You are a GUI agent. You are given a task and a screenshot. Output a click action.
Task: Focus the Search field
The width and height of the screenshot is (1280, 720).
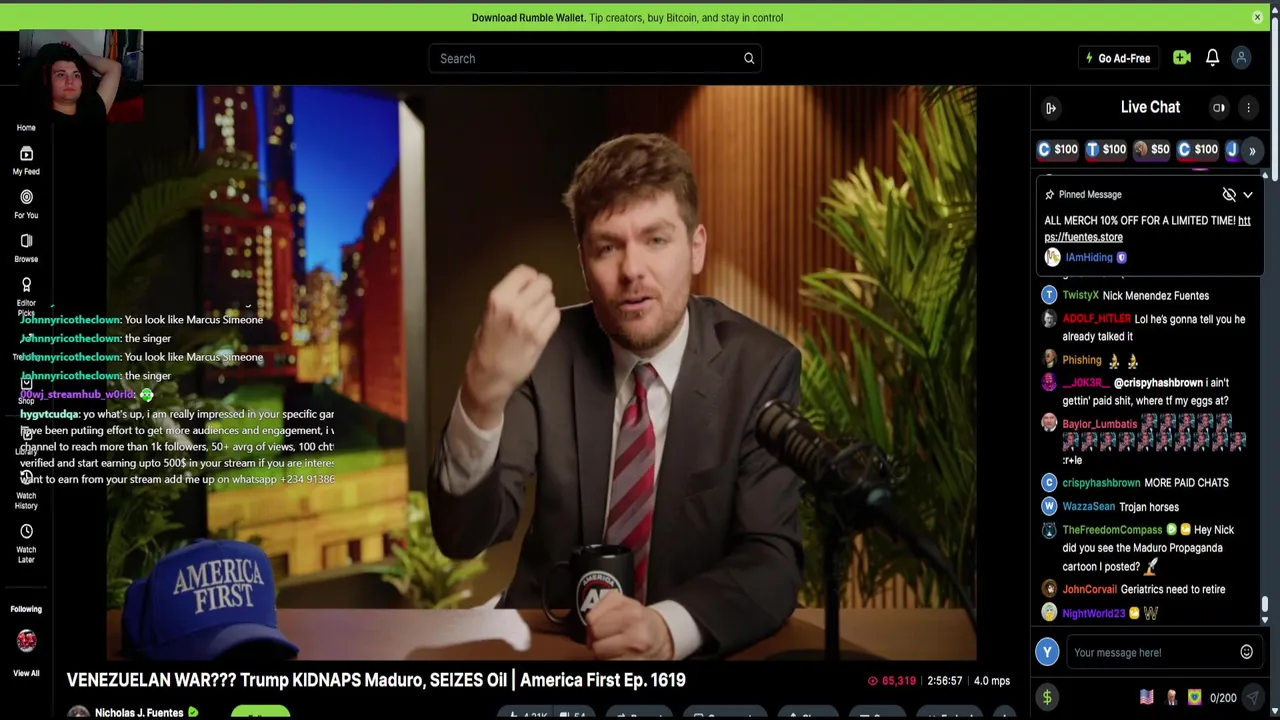pos(595,58)
